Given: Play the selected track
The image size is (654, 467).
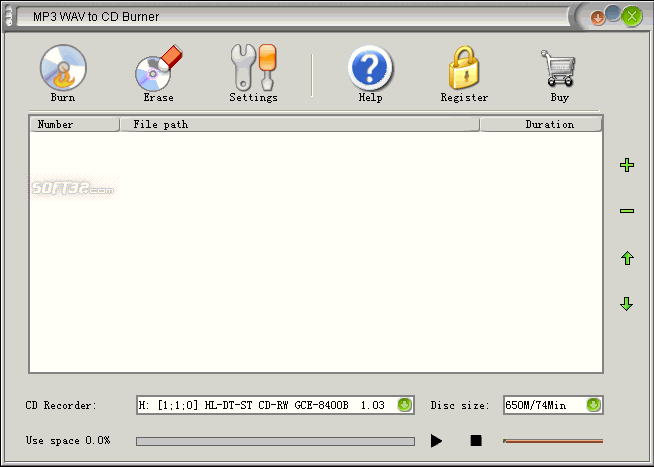Looking at the screenshot, I should (436, 441).
